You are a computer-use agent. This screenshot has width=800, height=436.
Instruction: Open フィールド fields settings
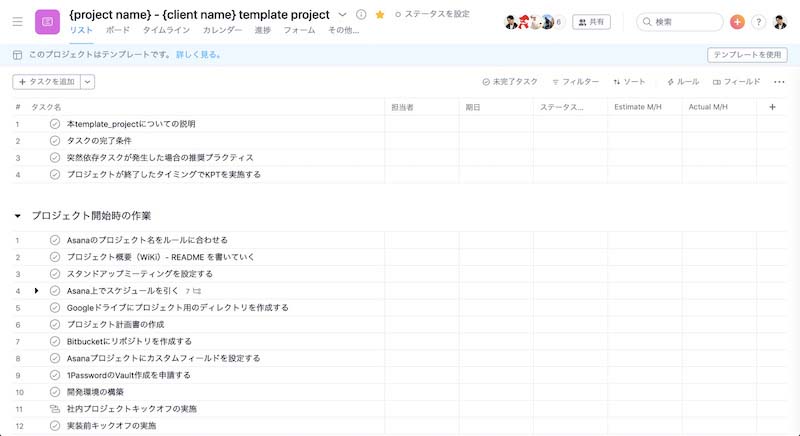[736, 82]
